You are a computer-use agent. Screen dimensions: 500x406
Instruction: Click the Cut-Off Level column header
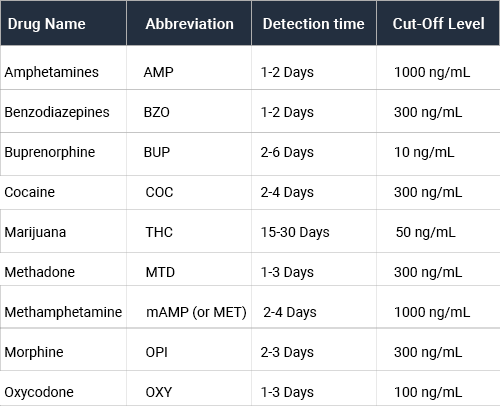(x=438, y=23)
